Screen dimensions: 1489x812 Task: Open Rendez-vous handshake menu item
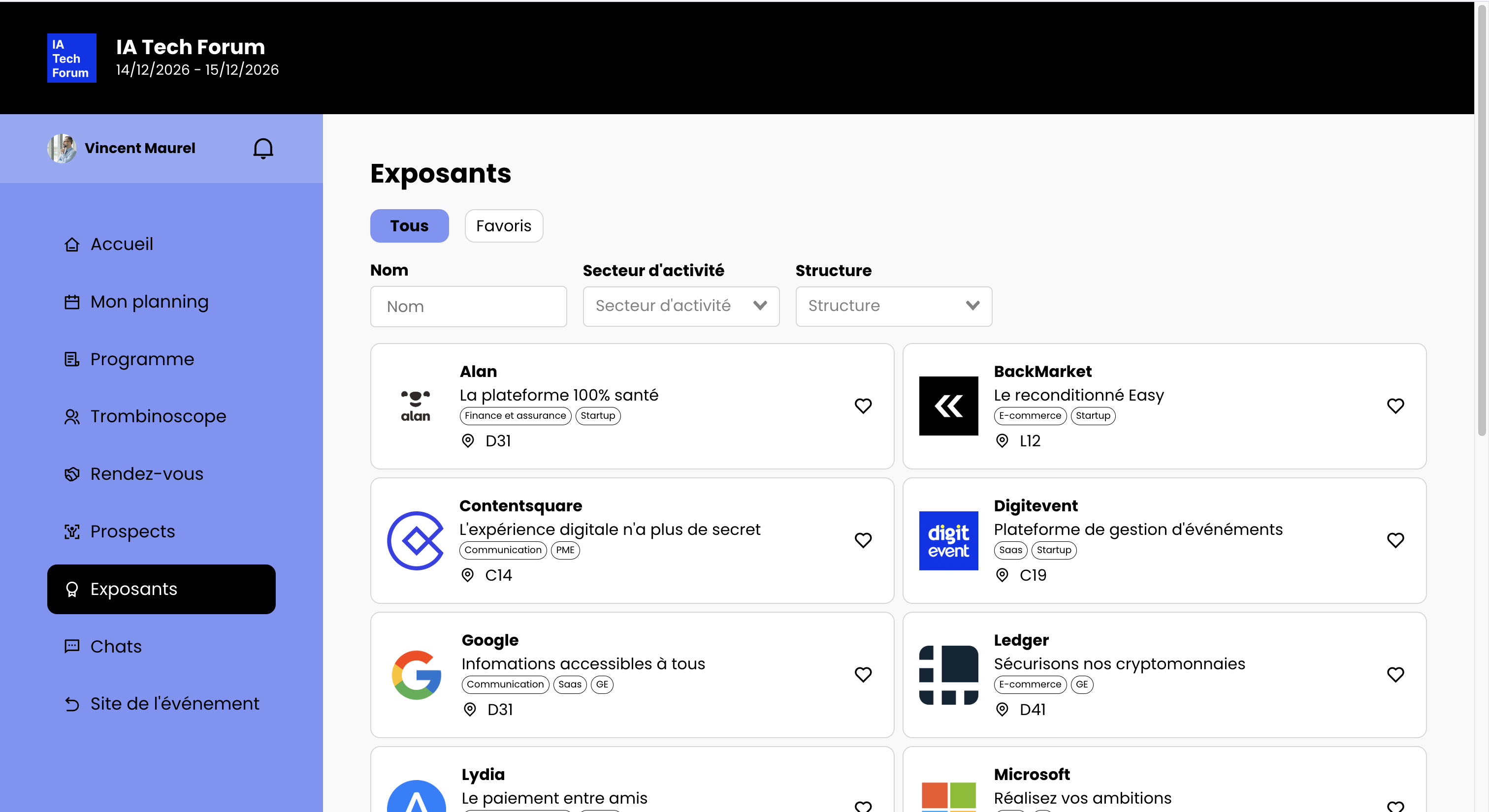tap(146, 474)
